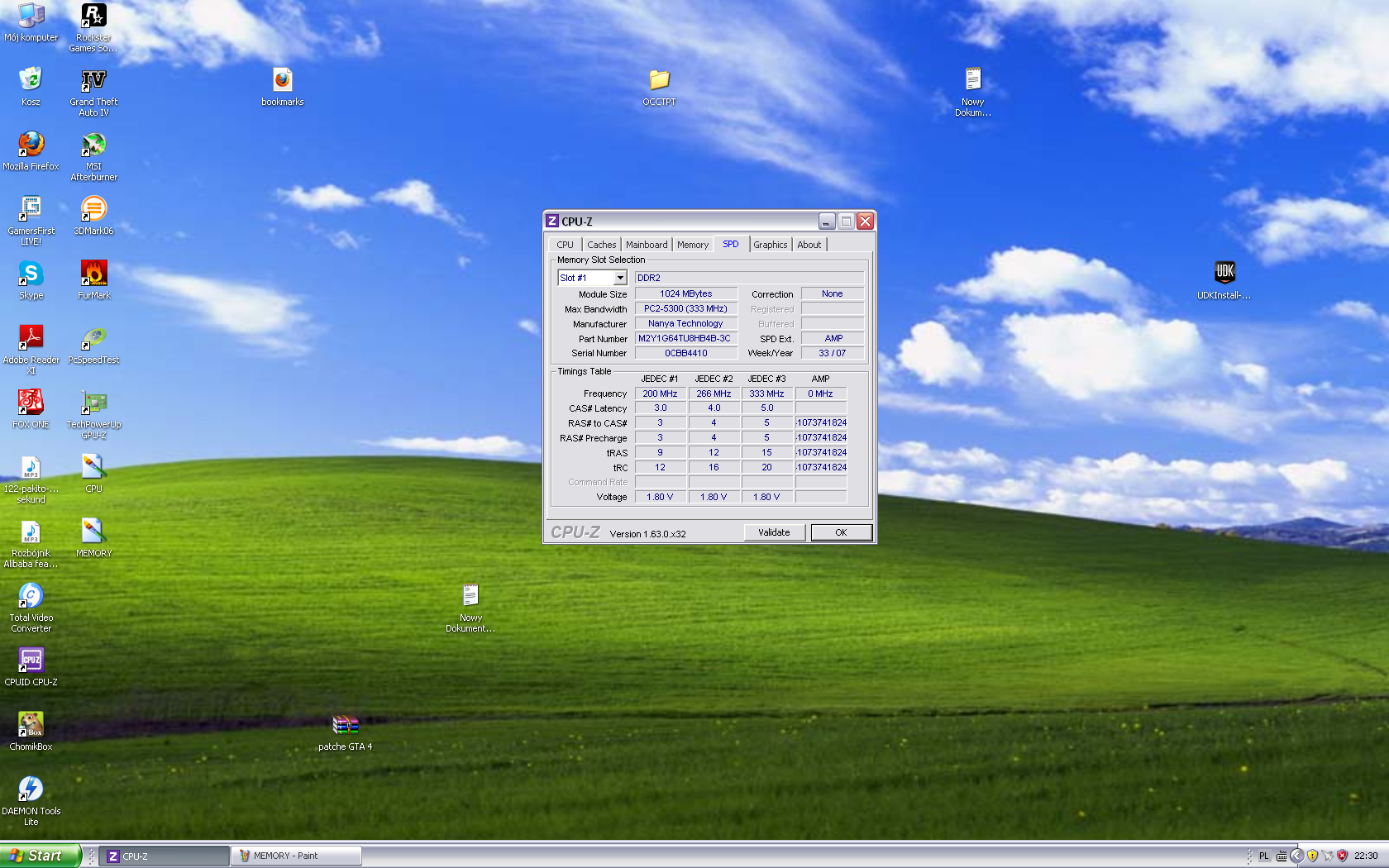Click the PC2-5300 (333 MHz) bandwidth field
The image size is (1389, 868).
pos(685,308)
